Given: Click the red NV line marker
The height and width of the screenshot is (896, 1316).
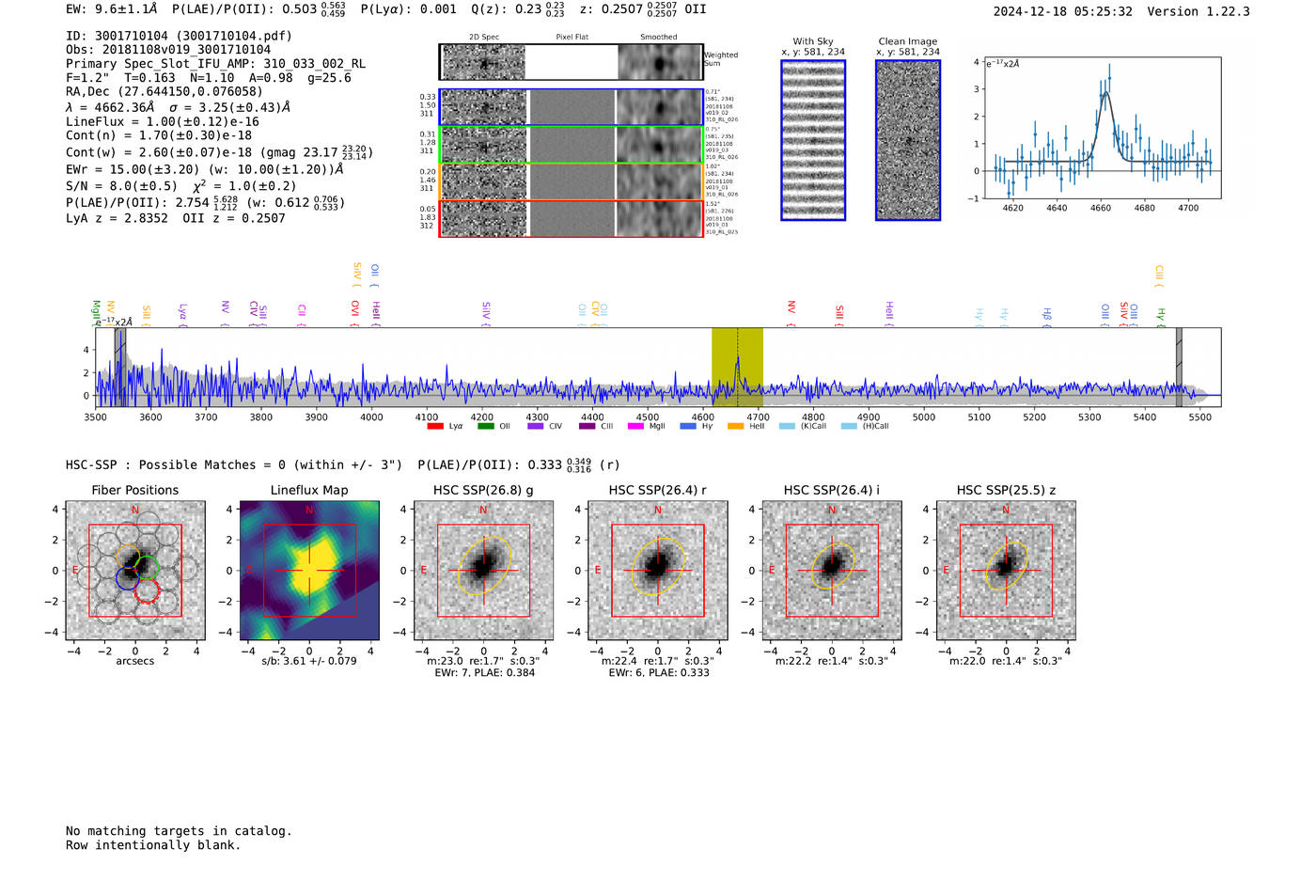Looking at the screenshot, I should coord(791,314).
